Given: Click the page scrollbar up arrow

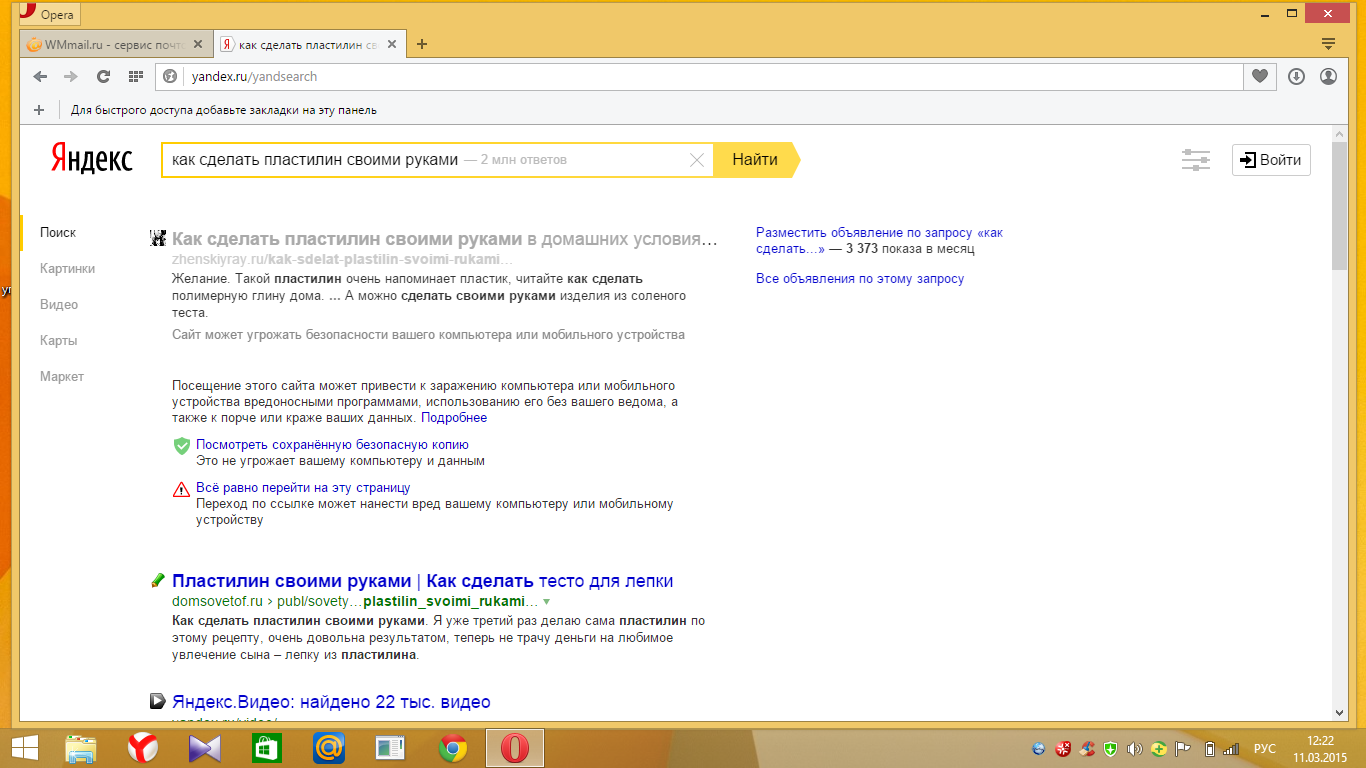Looking at the screenshot, I should click(x=1340, y=134).
